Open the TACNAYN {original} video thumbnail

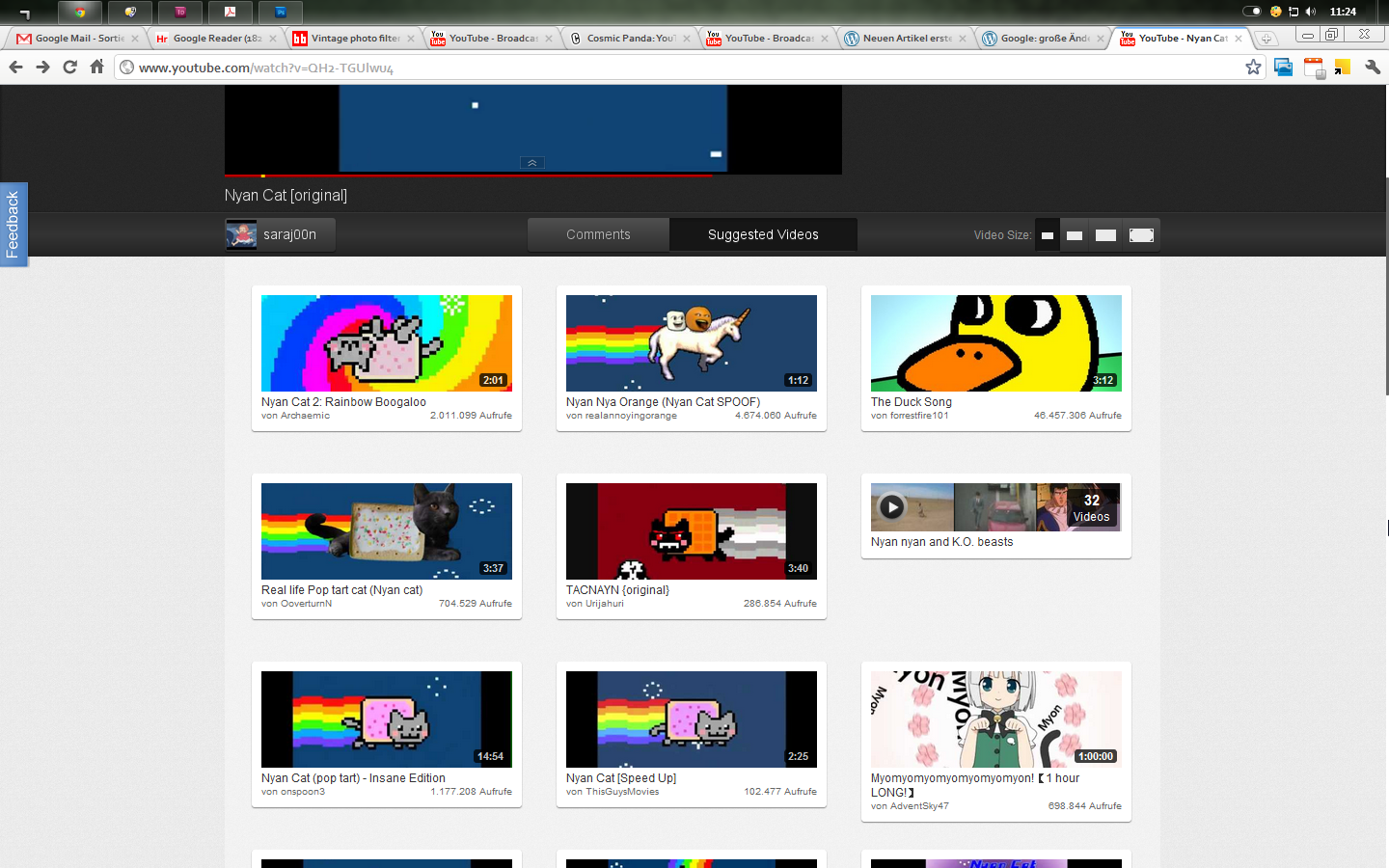[691, 531]
